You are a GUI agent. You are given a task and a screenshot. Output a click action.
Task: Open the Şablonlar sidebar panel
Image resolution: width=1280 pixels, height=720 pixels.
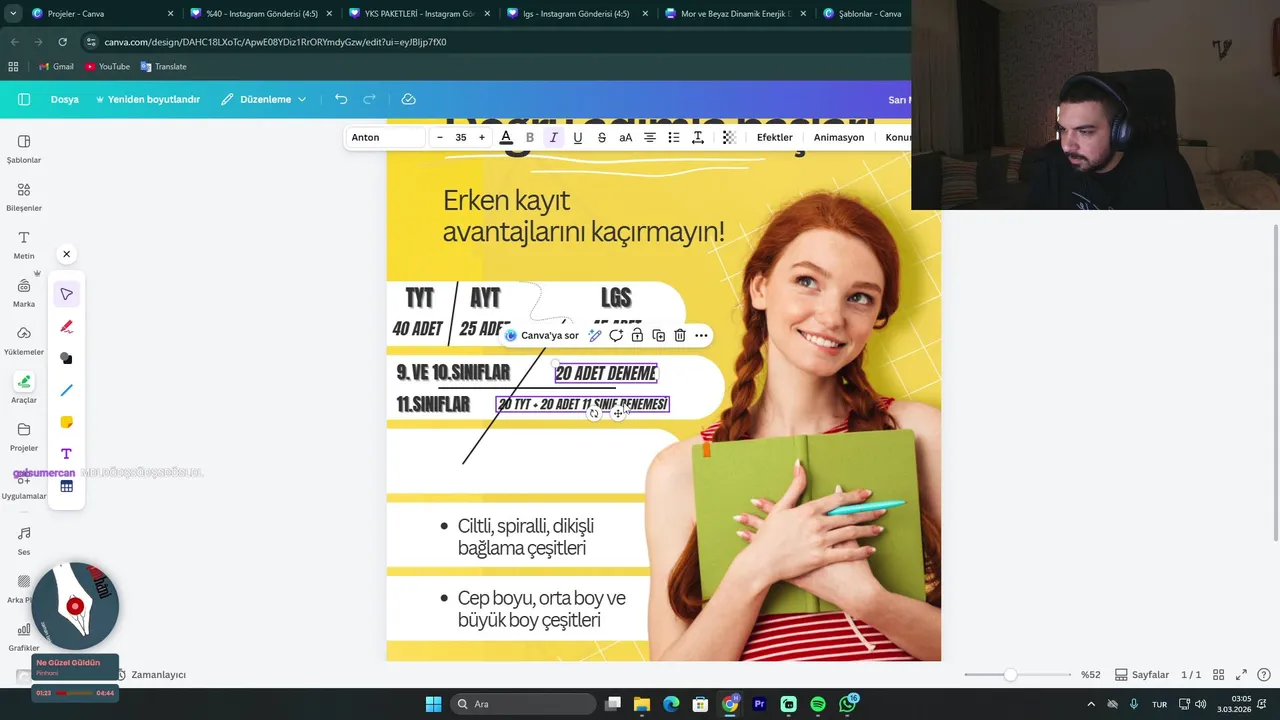[24, 148]
